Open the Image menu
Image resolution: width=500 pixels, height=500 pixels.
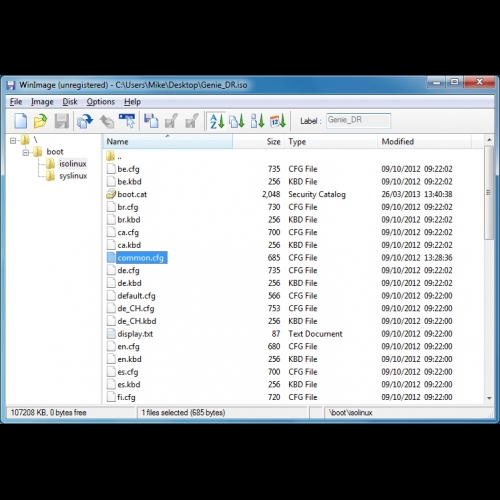pos(42,102)
